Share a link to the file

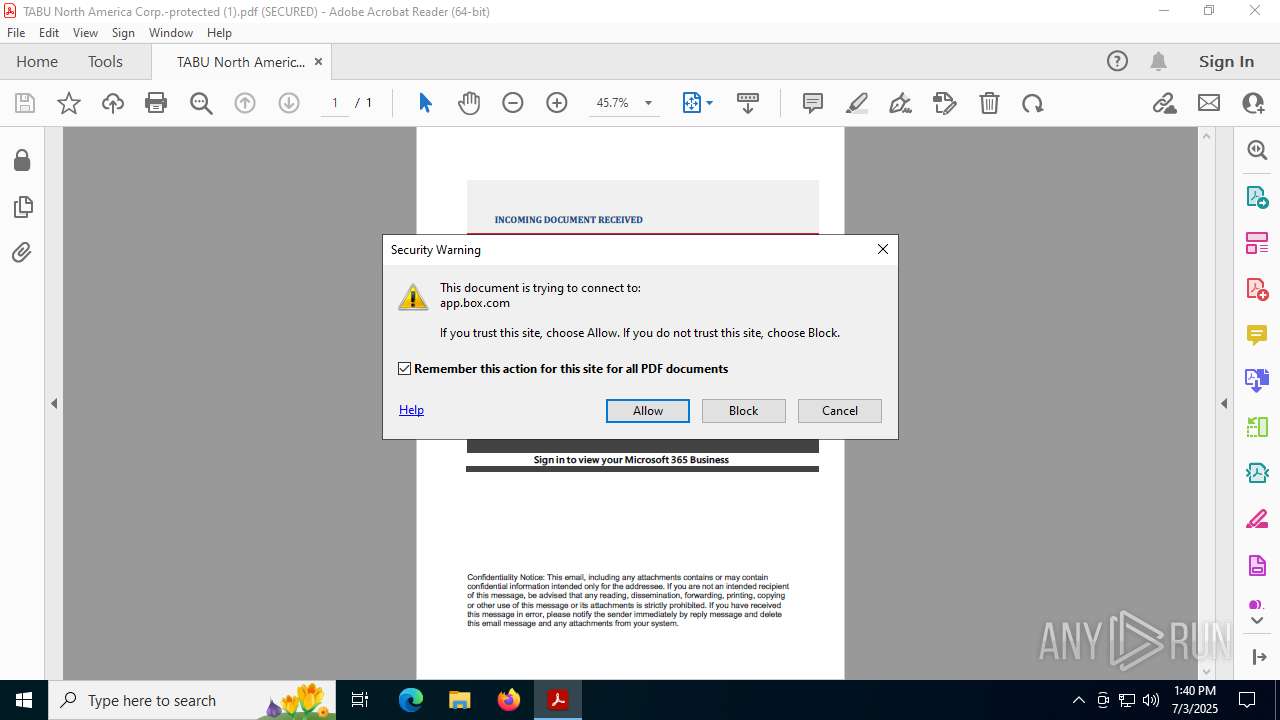pyautogui.click(x=1164, y=103)
